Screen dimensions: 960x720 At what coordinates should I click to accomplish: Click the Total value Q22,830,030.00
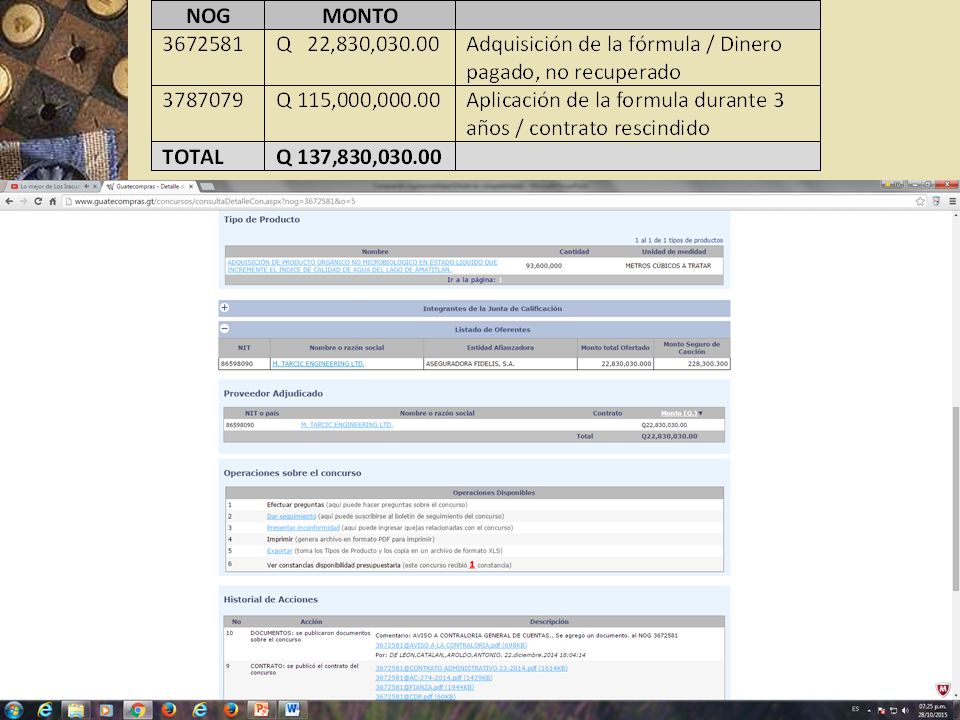tap(669, 437)
